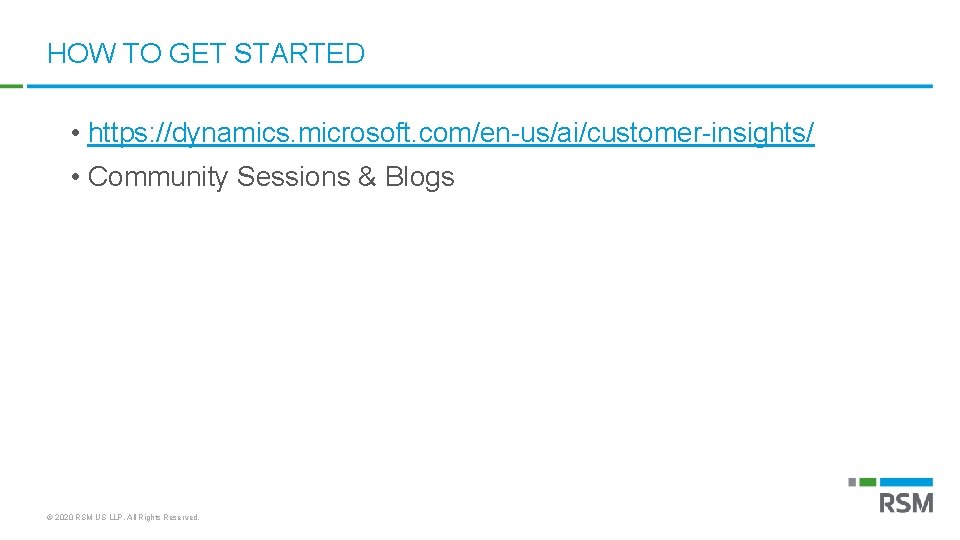Click the word Blogs in second bullet
960x540 pixels.
[x=419, y=177]
